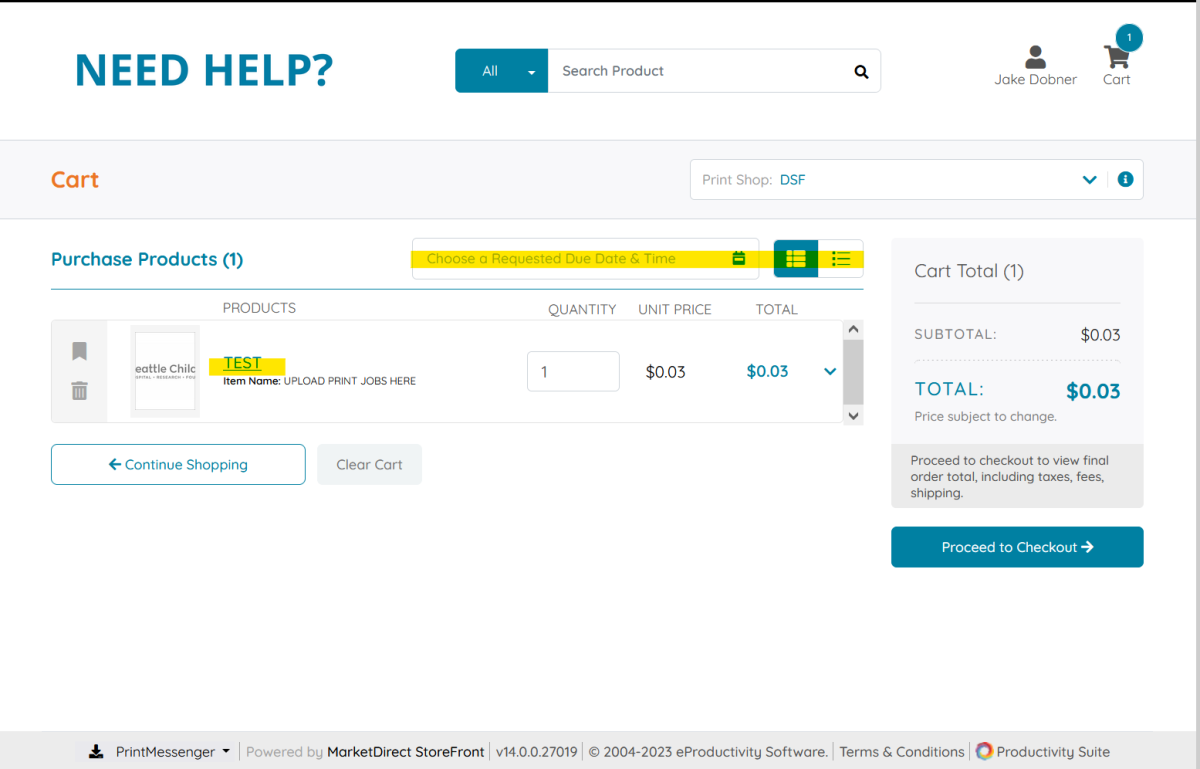The image size is (1200, 769).
Task: Open Jake Dobner user profile icon
Action: point(1036,57)
